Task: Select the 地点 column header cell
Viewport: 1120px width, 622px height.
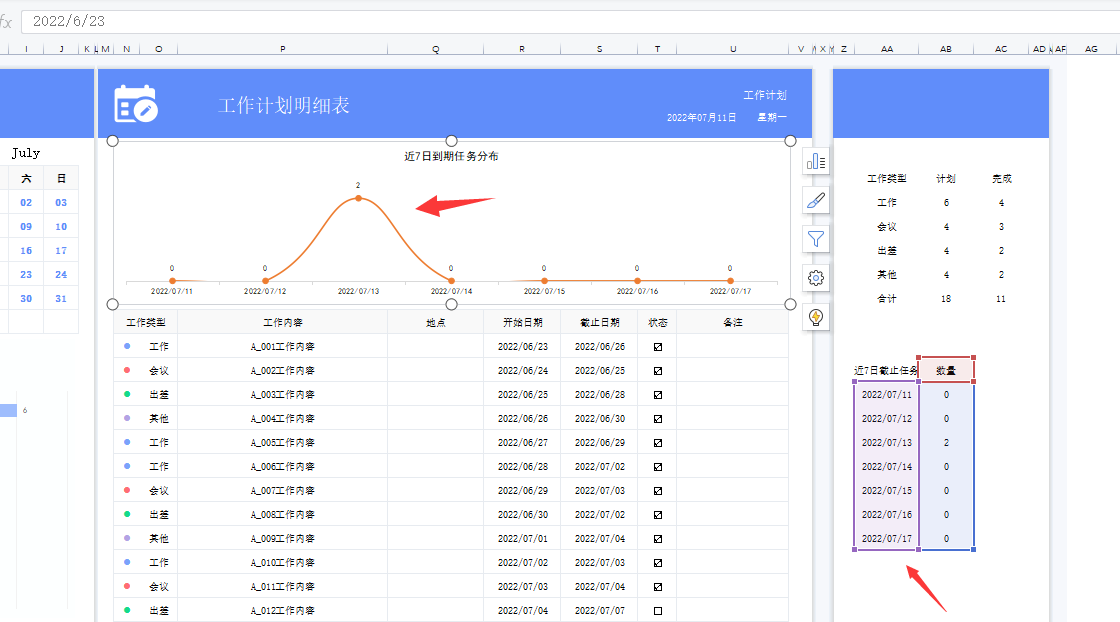Action: 436,323
